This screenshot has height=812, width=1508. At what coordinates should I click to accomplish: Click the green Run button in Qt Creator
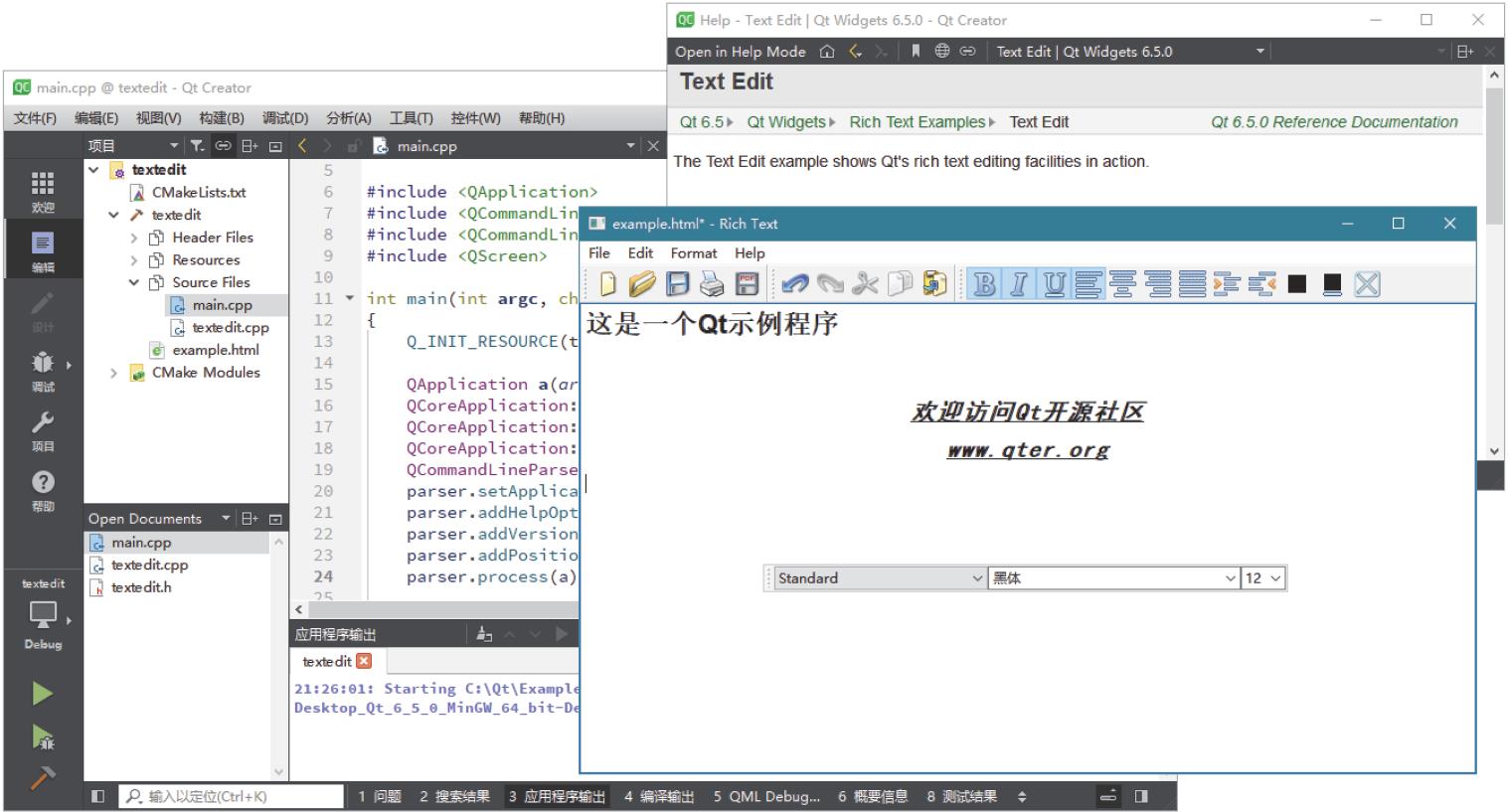(43, 693)
